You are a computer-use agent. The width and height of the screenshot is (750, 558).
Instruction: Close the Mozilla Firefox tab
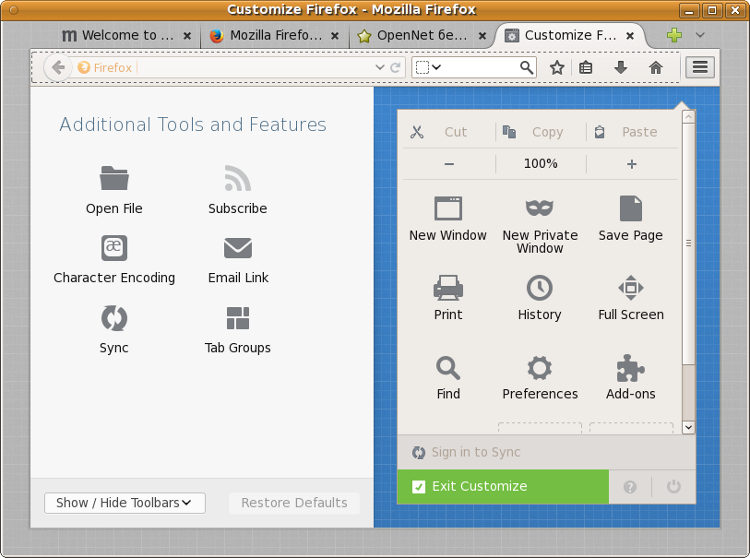pyautogui.click(x=335, y=35)
